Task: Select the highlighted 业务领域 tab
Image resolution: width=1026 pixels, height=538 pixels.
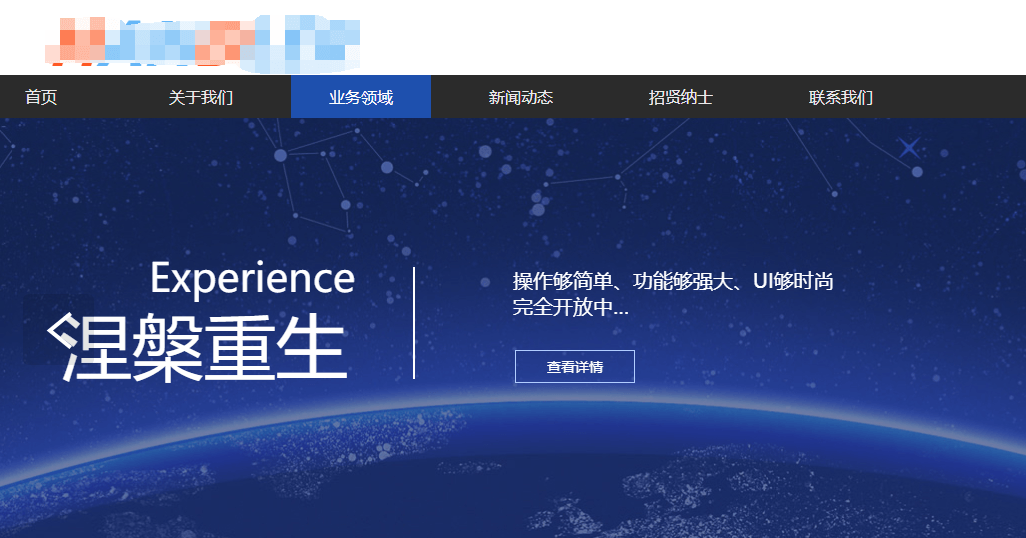Action: (x=361, y=97)
